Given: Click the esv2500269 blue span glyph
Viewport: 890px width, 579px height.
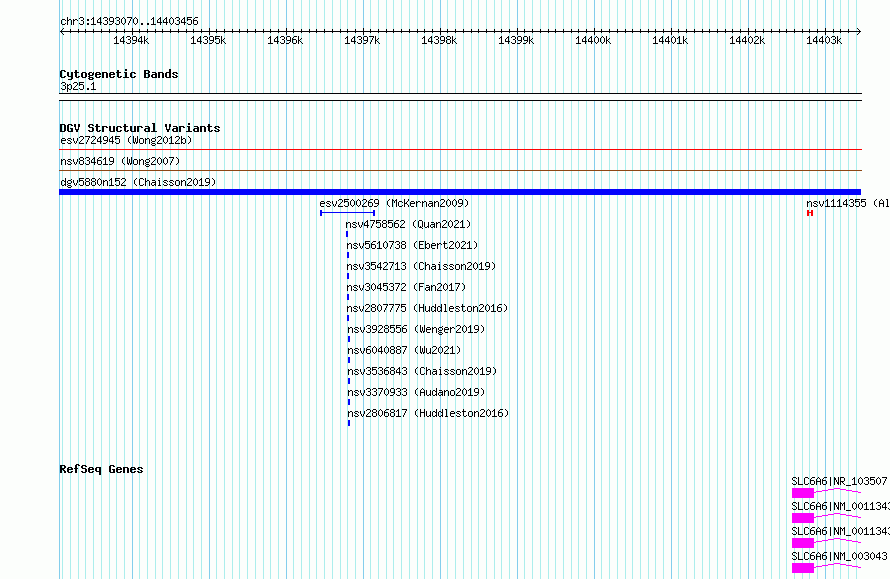Looking at the screenshot, I should coord(347,213).
